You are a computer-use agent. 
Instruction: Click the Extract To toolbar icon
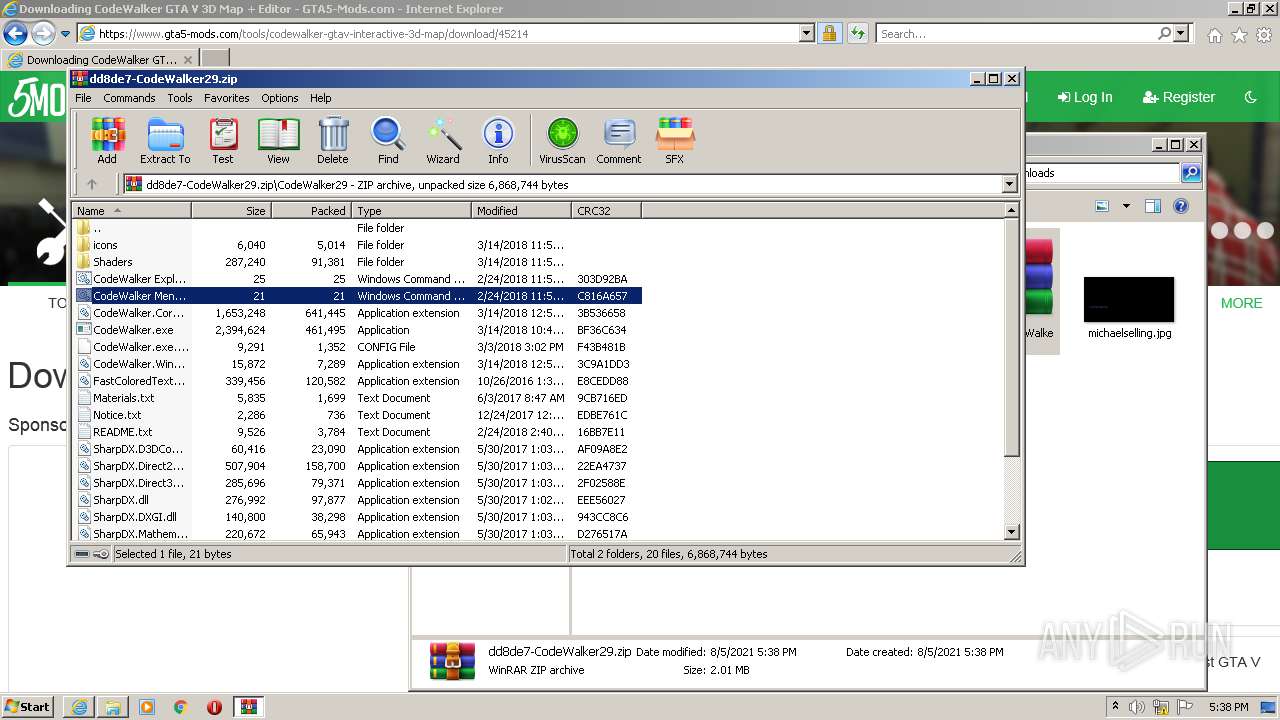coord(165,141)
